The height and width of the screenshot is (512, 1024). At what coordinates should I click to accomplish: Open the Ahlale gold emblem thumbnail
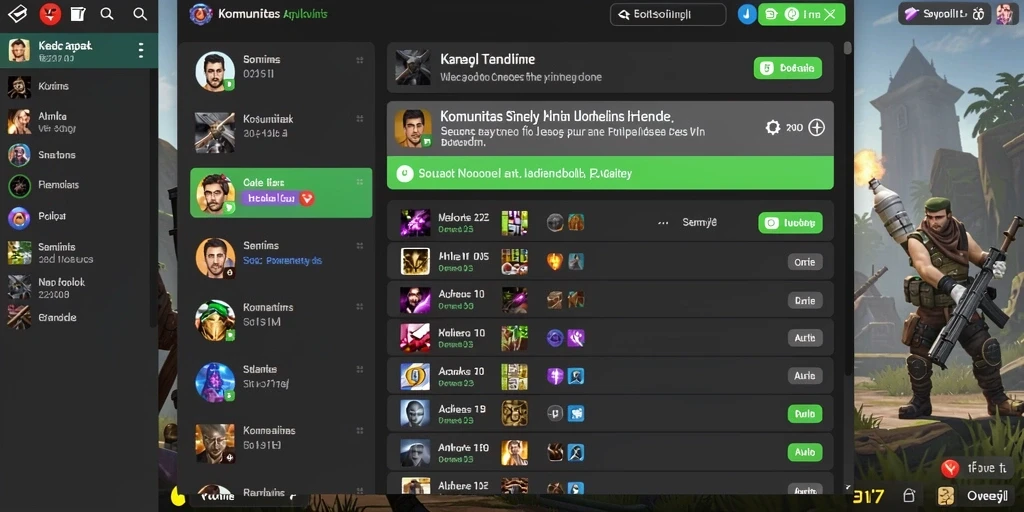tap(415, 261)
